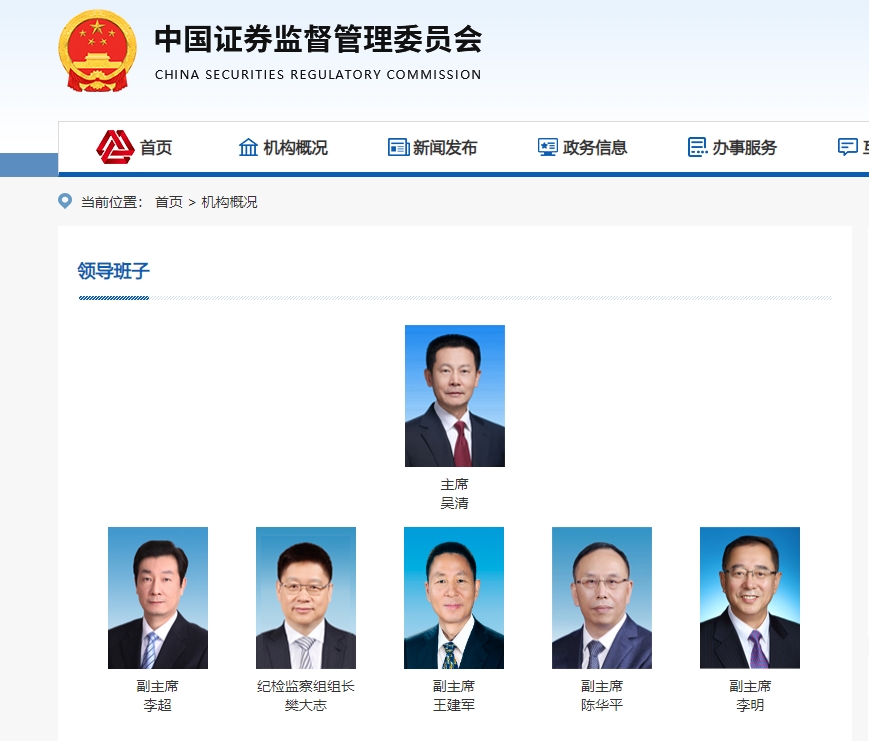Open the 机构概况 navigation menu item
The image size is (869, 741).
tap(295, 147)
